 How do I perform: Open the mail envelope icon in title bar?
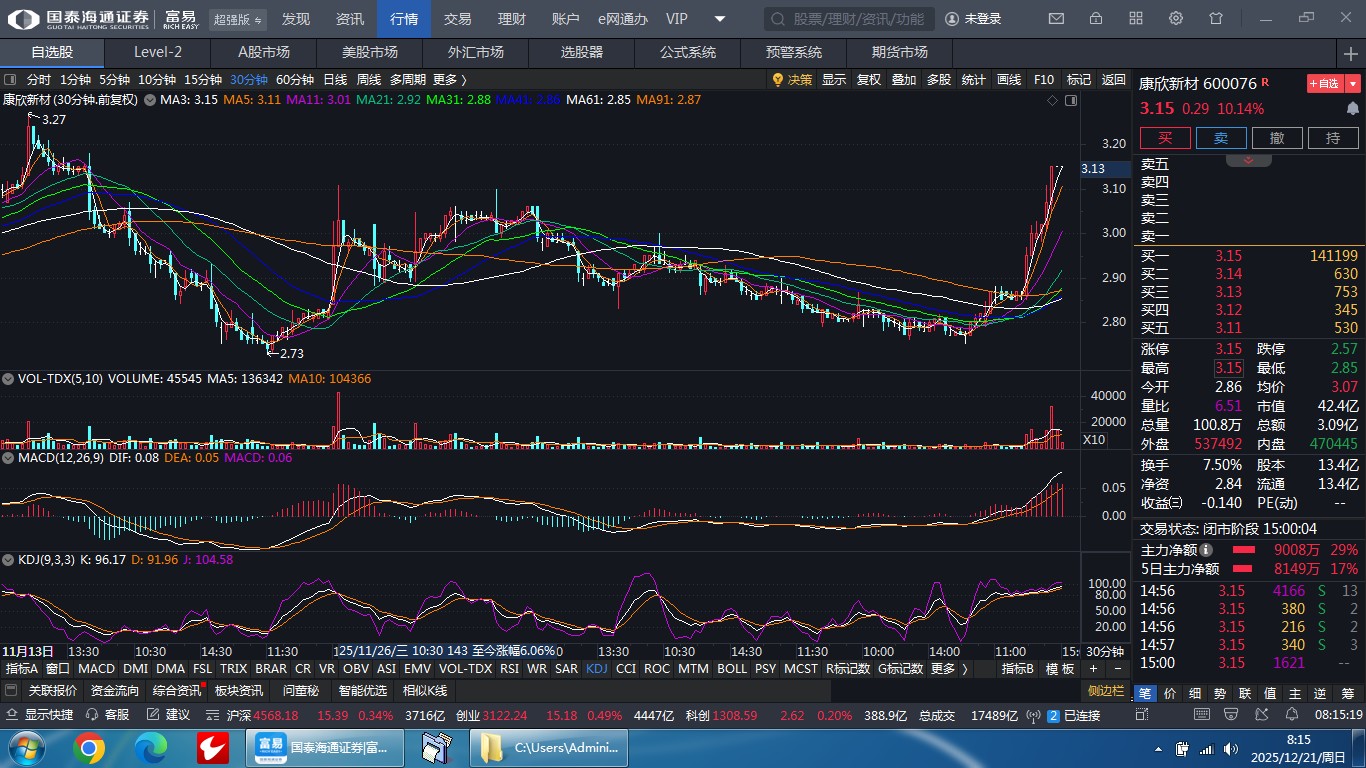point(1056,19)
